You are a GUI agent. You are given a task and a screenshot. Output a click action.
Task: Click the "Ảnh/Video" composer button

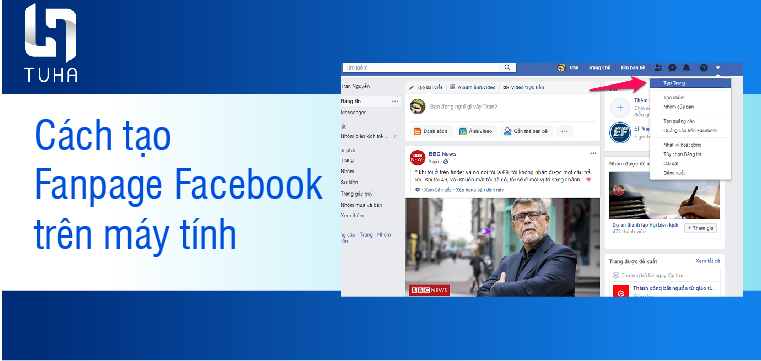pos(476,131)
